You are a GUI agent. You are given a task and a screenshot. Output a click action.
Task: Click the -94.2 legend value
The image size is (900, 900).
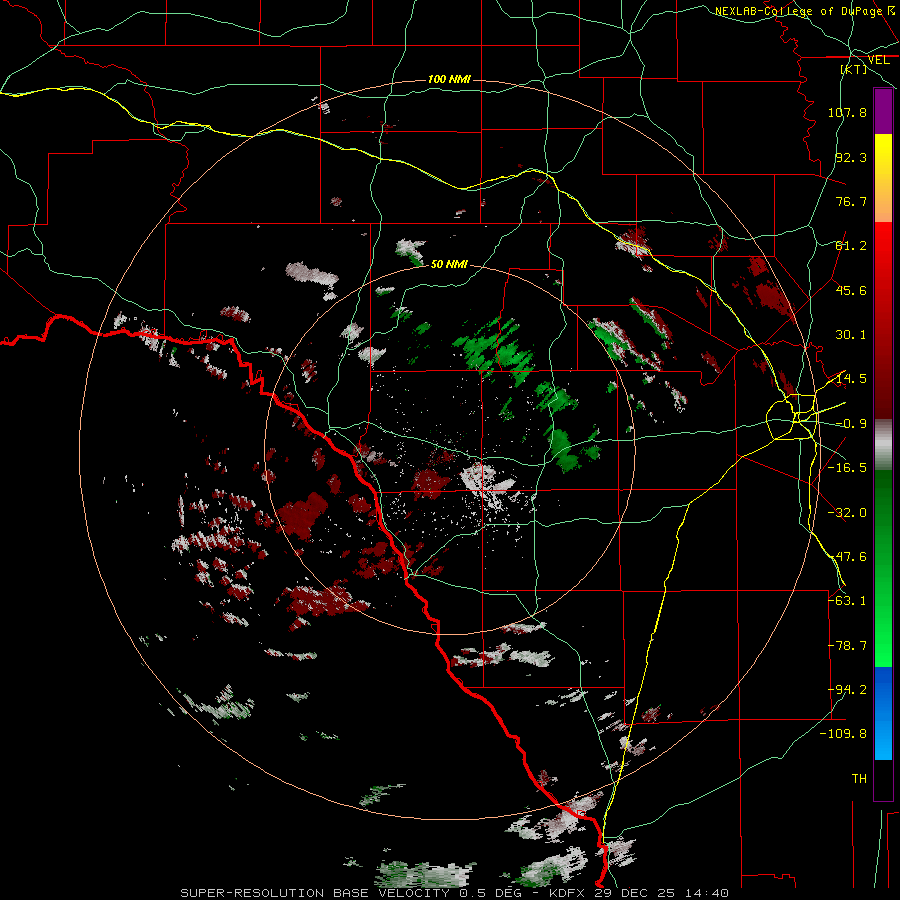pyautogui.click(x=847, y=690)
